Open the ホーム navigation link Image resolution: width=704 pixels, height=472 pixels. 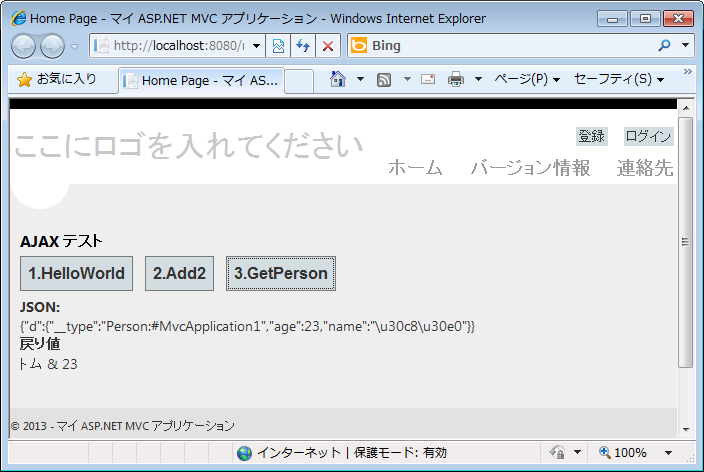tap(415, 168)
